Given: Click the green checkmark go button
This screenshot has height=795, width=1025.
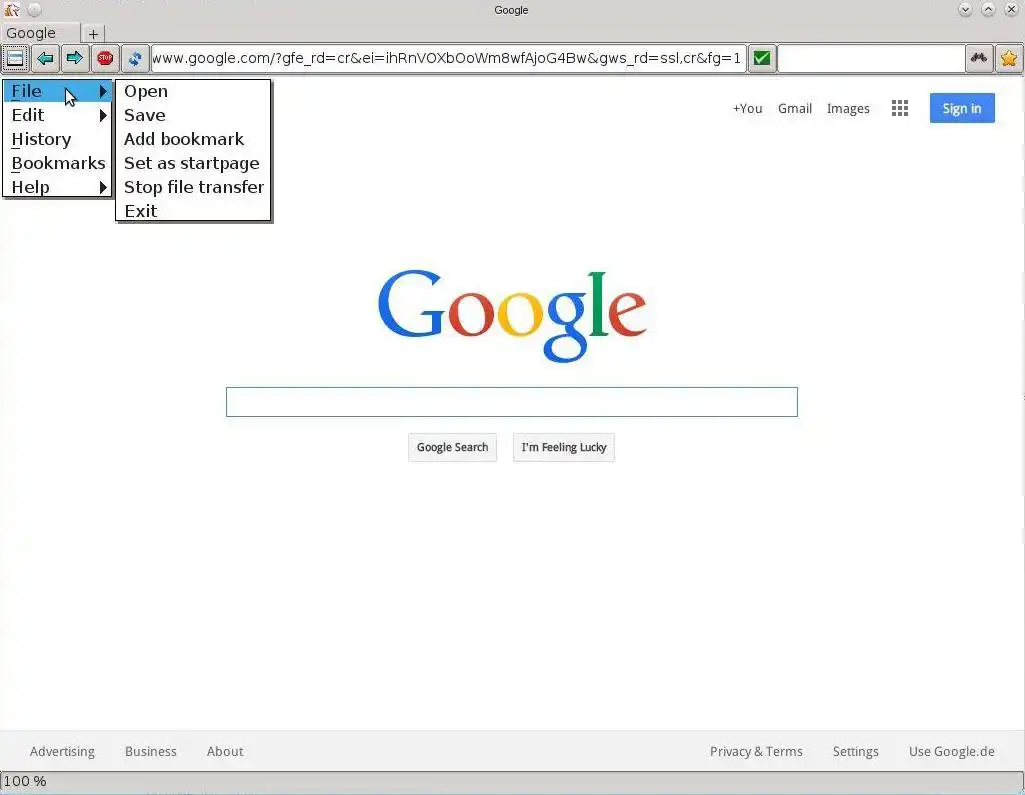Looking at the screenshot, I should coord(762,58).
